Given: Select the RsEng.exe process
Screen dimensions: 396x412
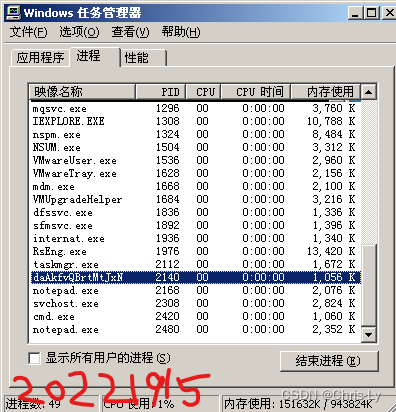Looking at the screenshot, I should [x=196, y=251].
